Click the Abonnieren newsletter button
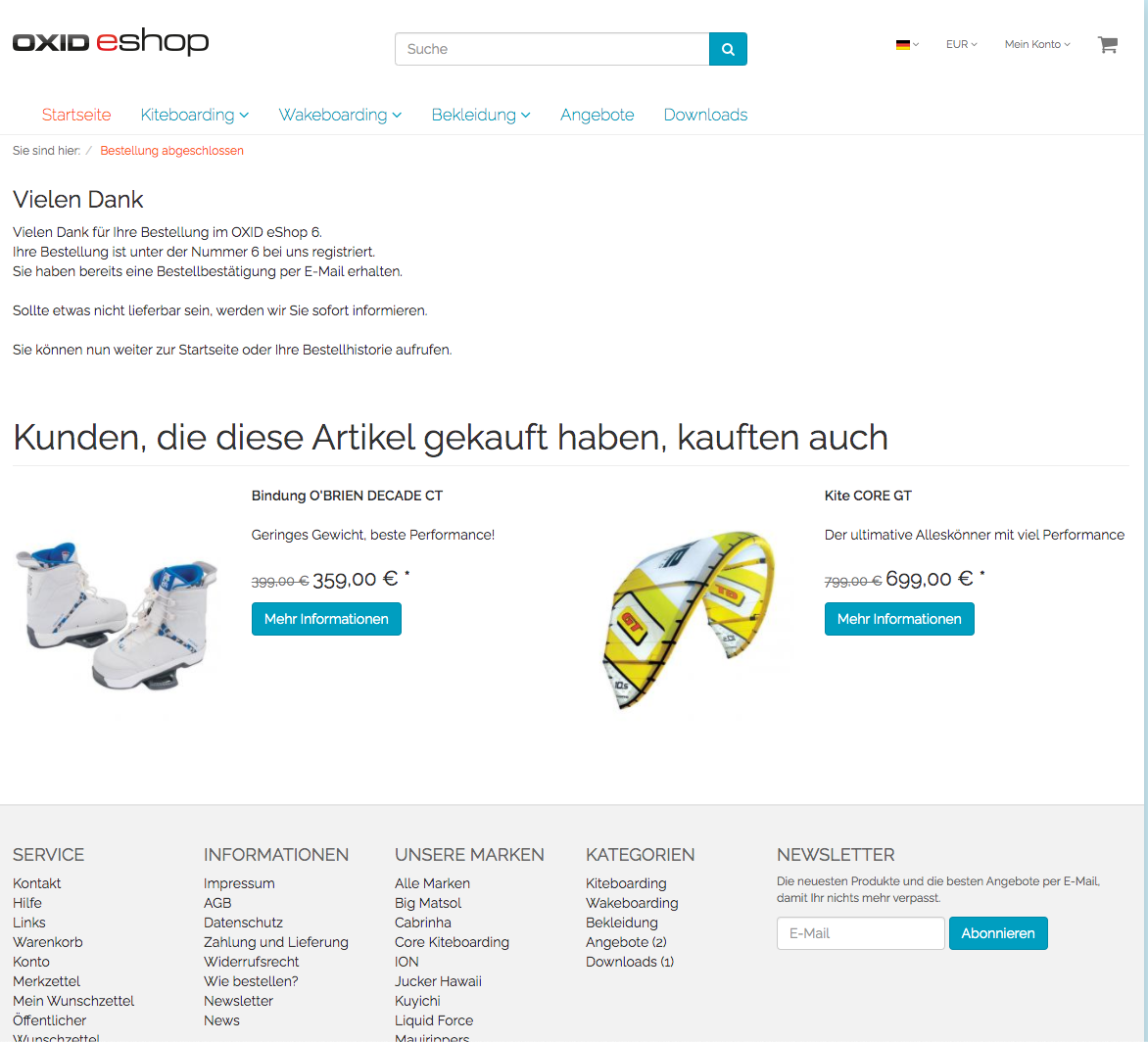1148x1042 pixels. (998, 933)
